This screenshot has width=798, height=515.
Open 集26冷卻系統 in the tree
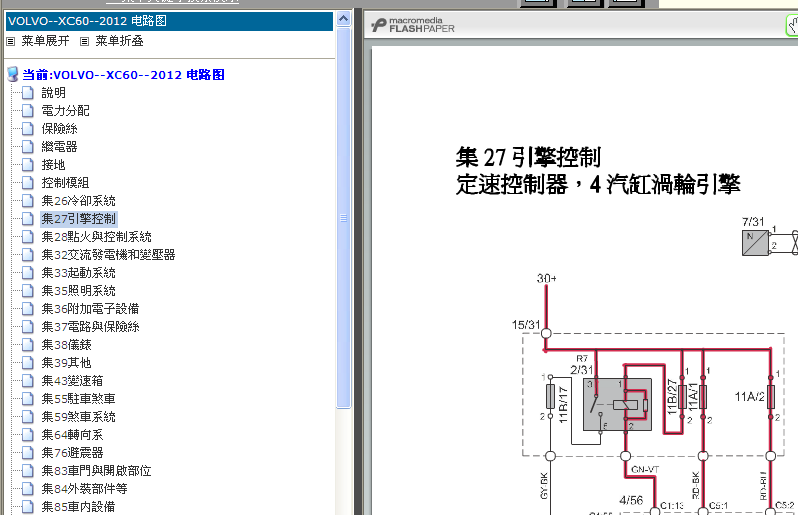pos(78,201)
